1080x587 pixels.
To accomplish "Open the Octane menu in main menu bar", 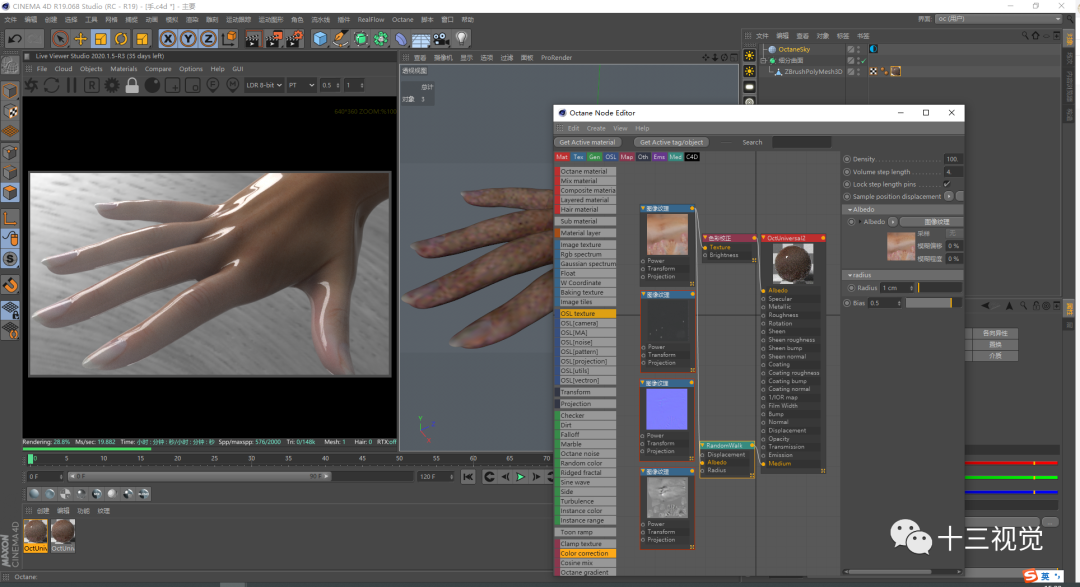I will (x=403, y=20).
